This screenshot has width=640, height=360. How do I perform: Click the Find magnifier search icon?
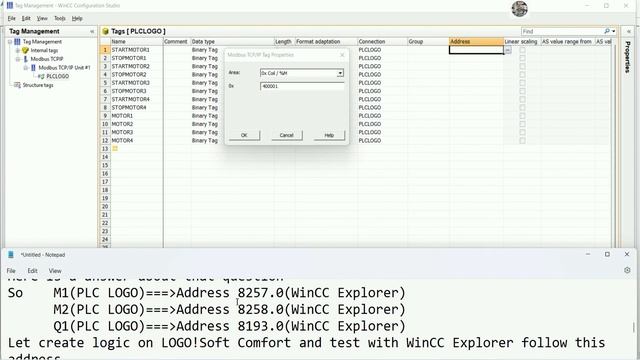click(x=607, y=31)
